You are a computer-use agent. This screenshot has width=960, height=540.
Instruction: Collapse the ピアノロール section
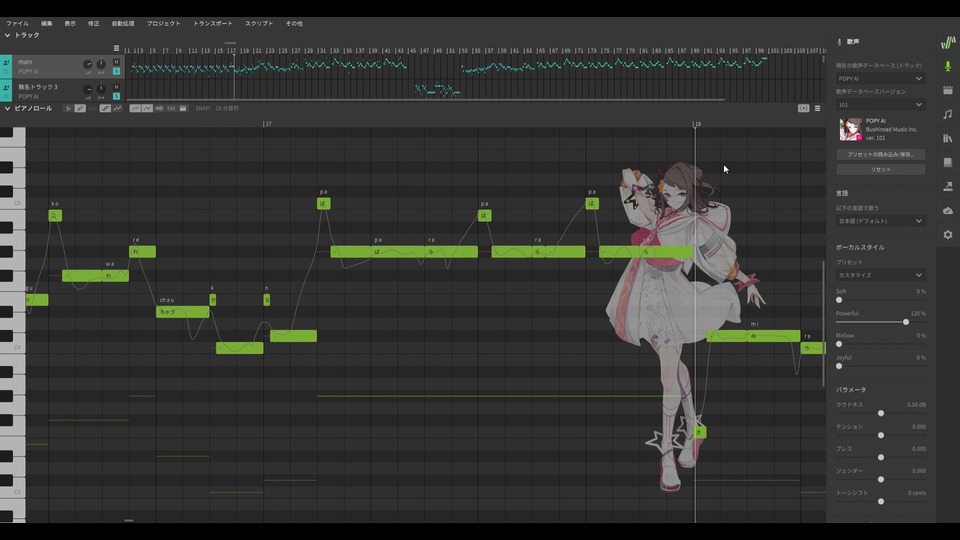[x=7, y=108]
